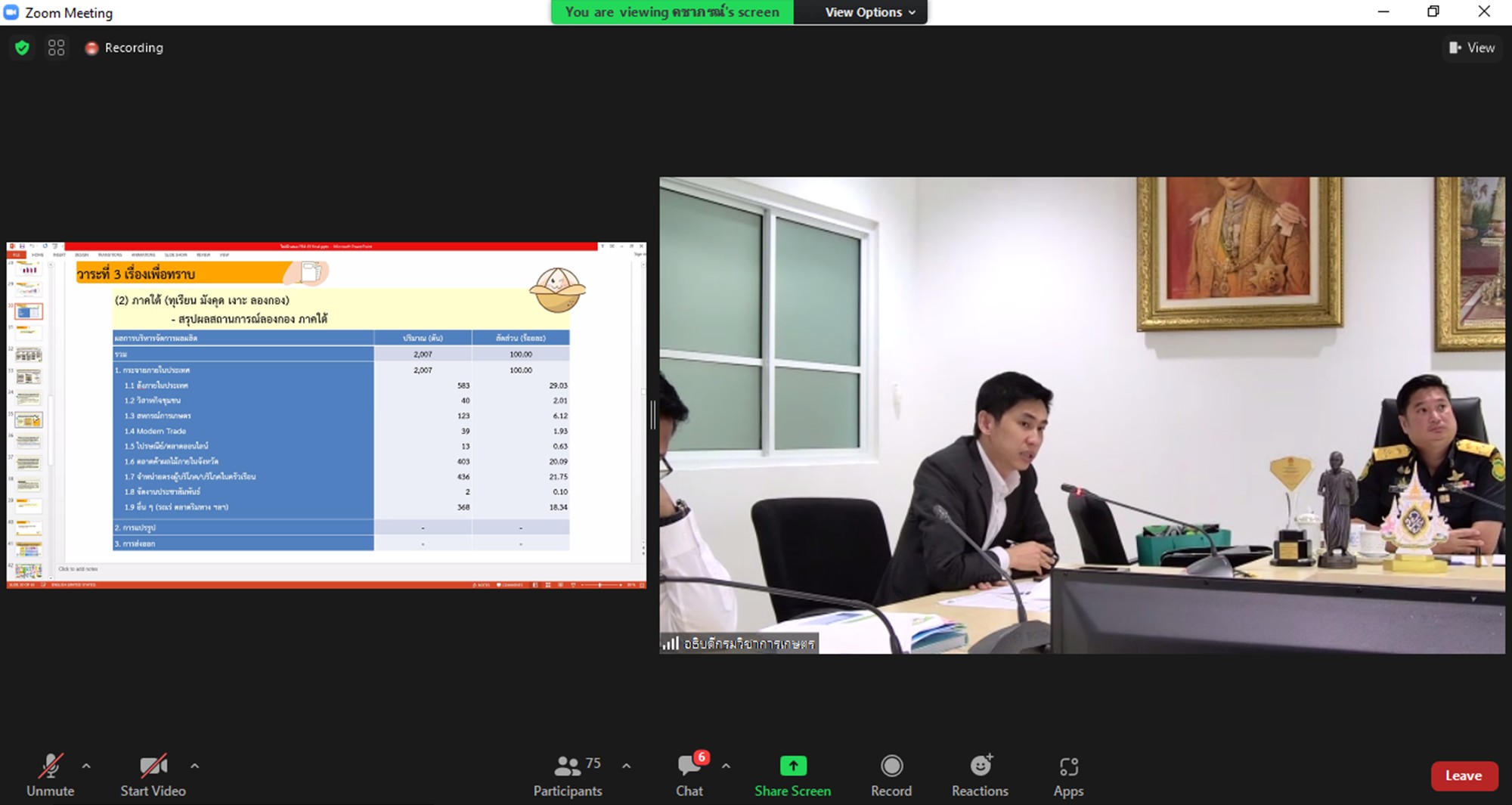Open the INSERT tab in shared PowerPoint
This screenshot has width=1512, height=805.
(x=59, y=255)
